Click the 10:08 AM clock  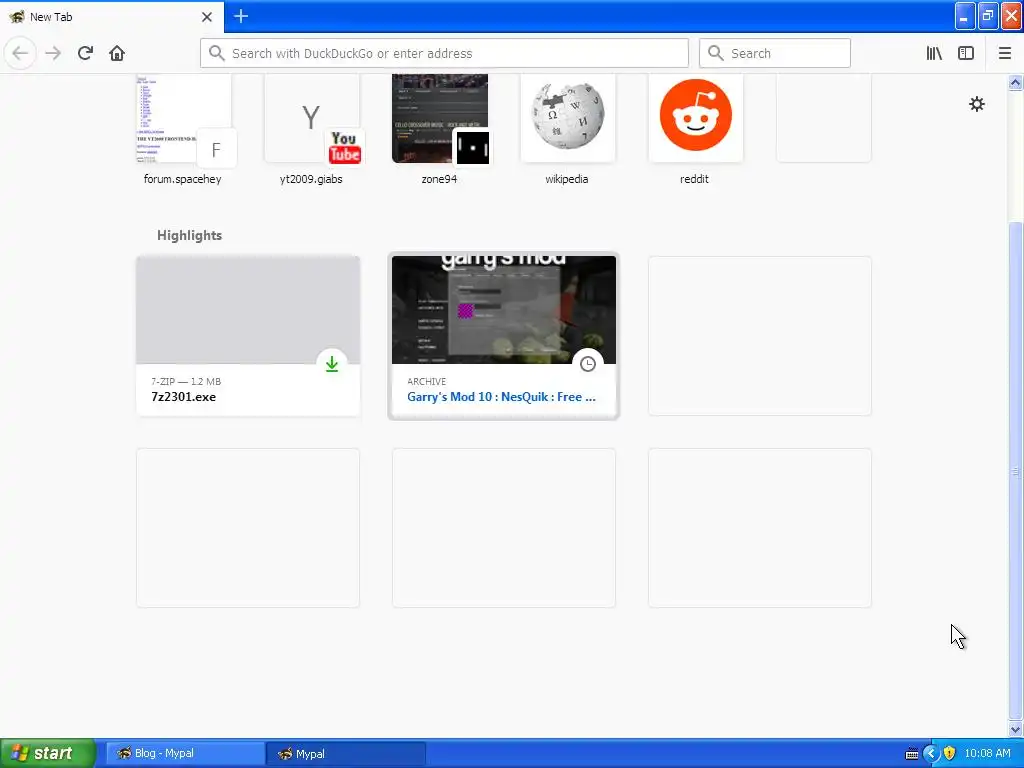(987, 754)
